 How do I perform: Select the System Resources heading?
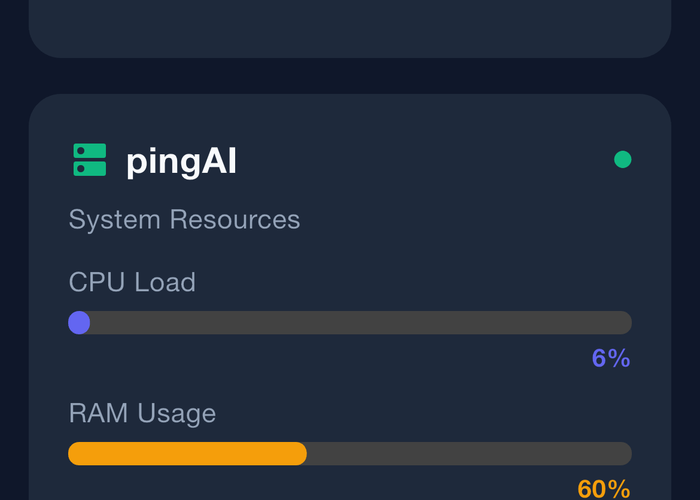coord(184,219)
